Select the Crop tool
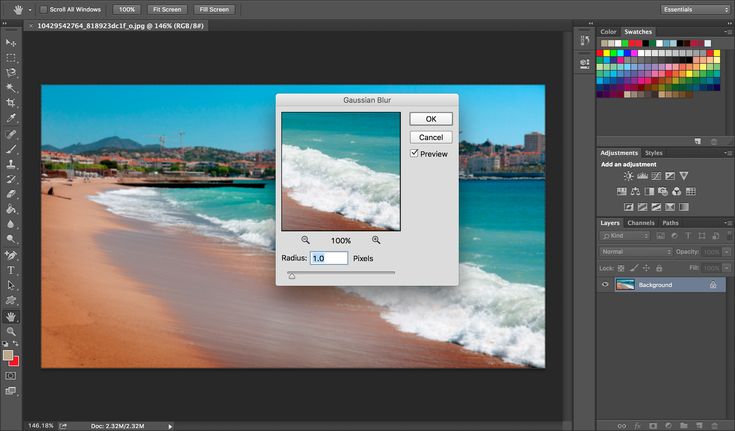Screen dimensions: 735x431 (x=11, y=103)
